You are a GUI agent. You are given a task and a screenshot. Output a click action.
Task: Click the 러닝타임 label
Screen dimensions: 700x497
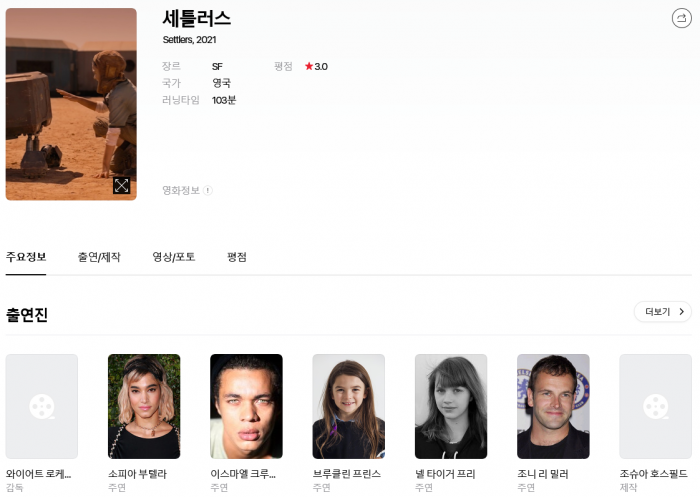coord(181,100)
